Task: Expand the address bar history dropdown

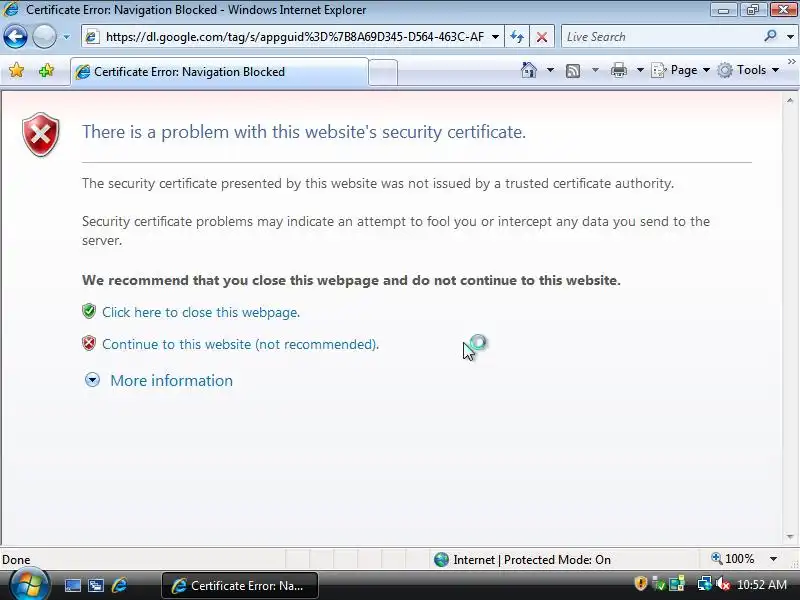Action: [x=495, y=37]
